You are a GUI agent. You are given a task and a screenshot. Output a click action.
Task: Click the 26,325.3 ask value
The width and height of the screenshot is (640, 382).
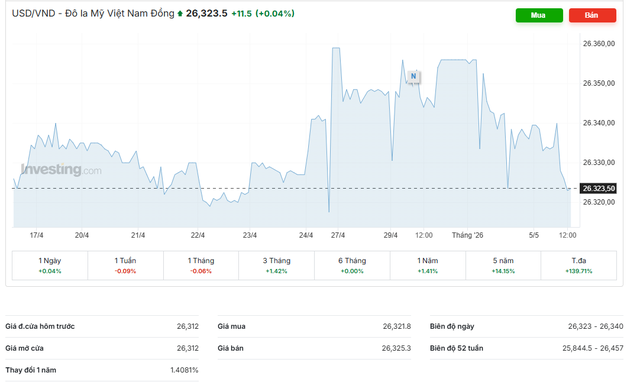(x=396, y=349)
